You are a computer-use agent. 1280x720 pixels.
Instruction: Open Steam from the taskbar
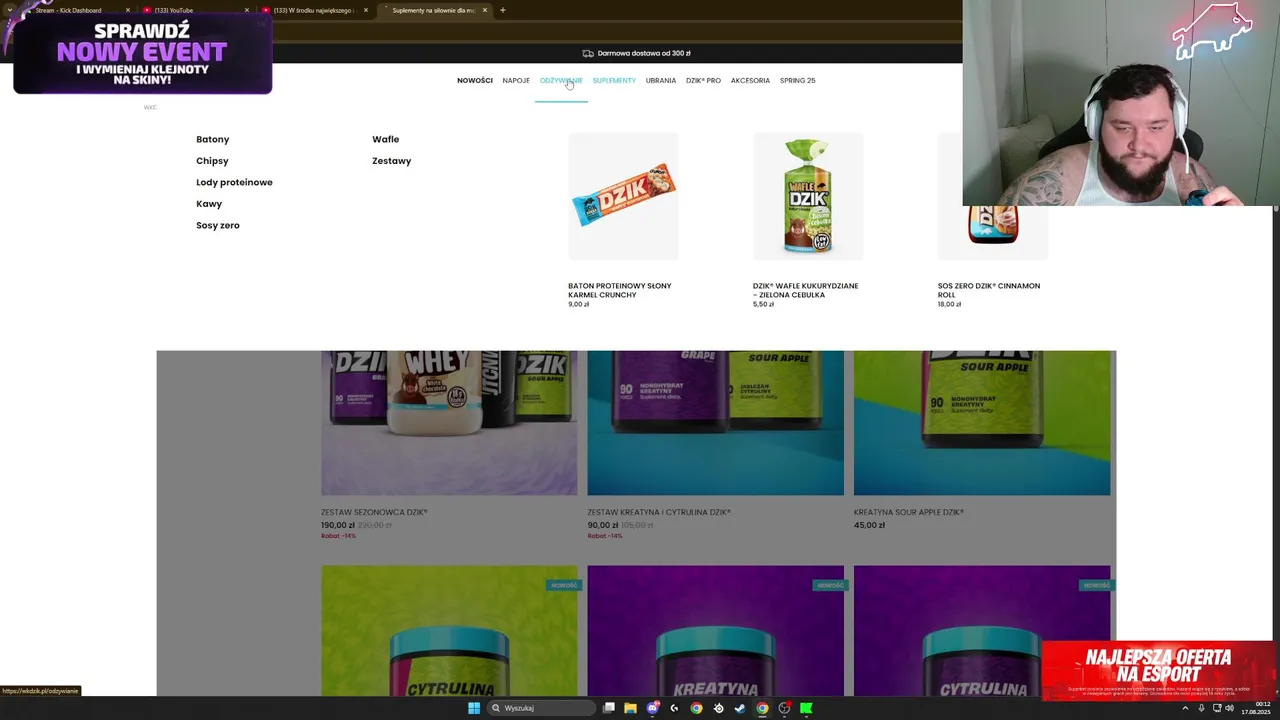click(x=740, y=708)
